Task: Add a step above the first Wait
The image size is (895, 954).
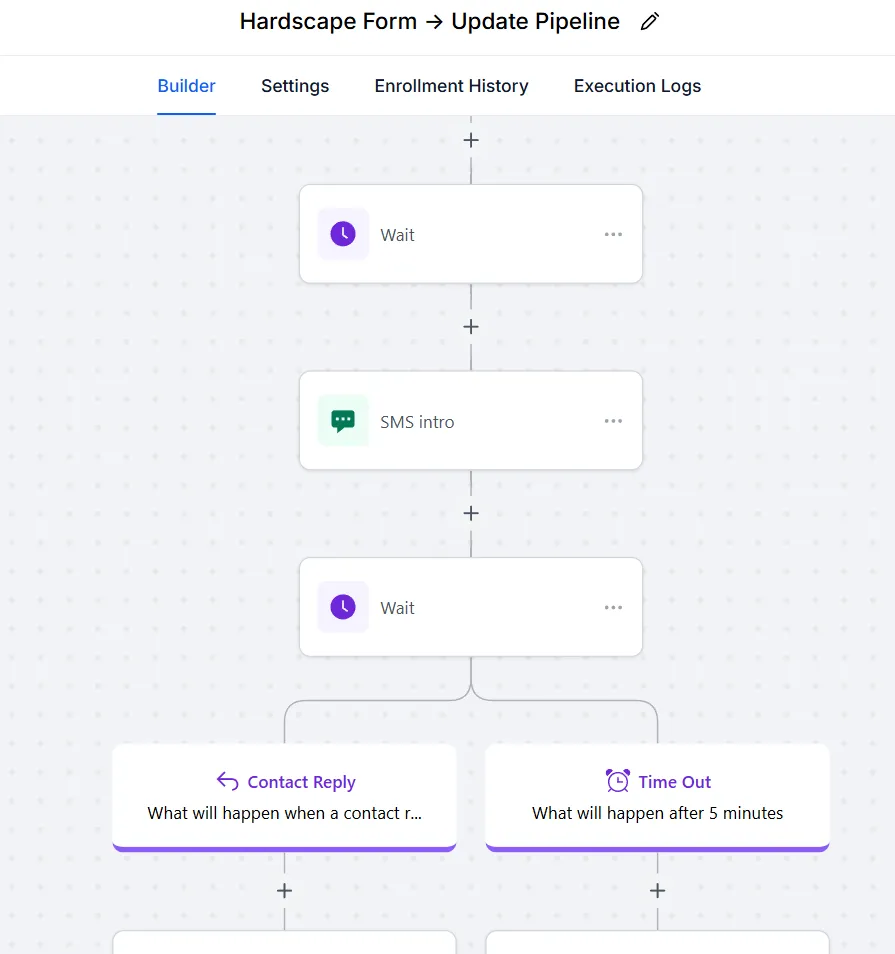Action: click(471, 140)
